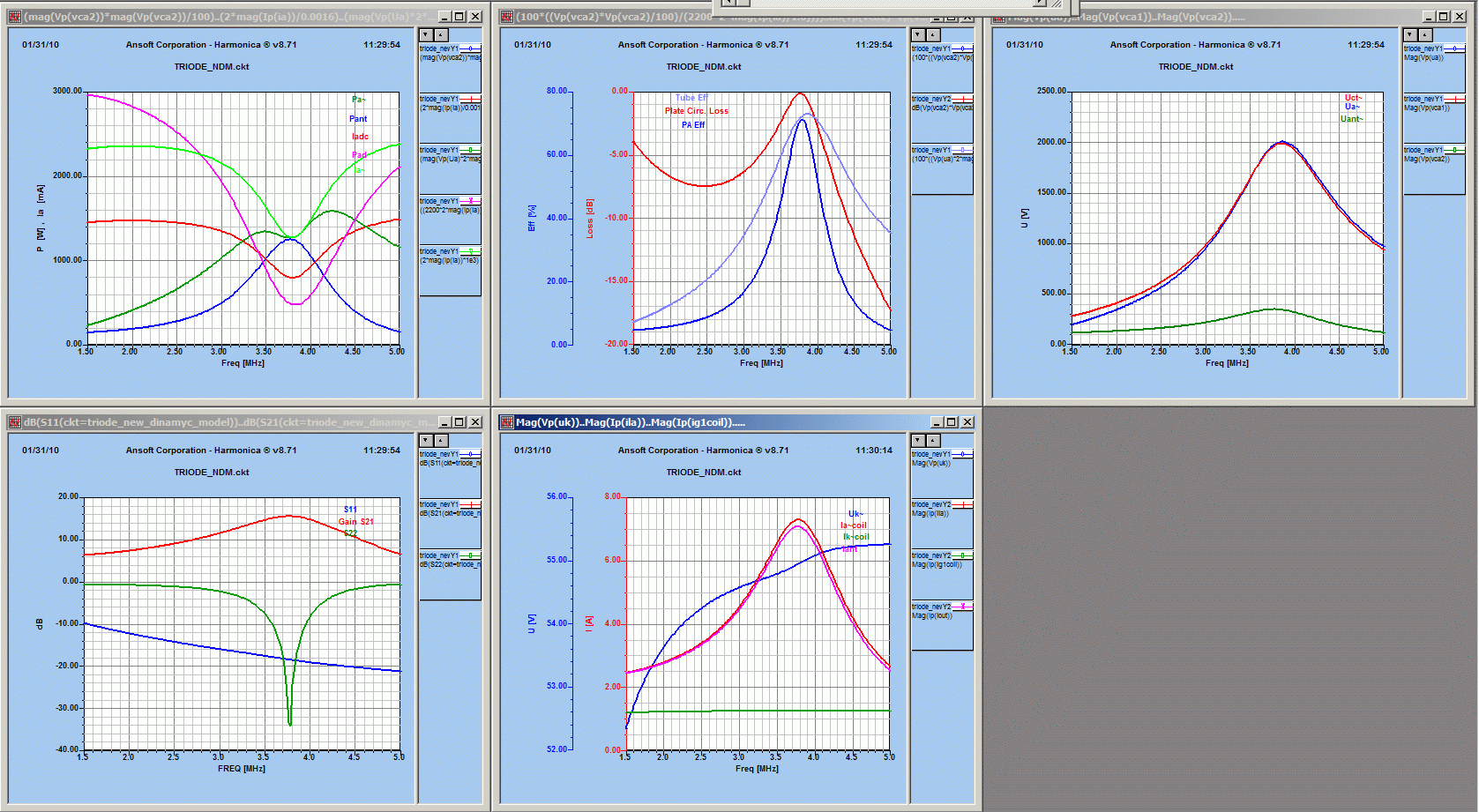
Task: Maximize the power plot window
Action: [459, 17]
